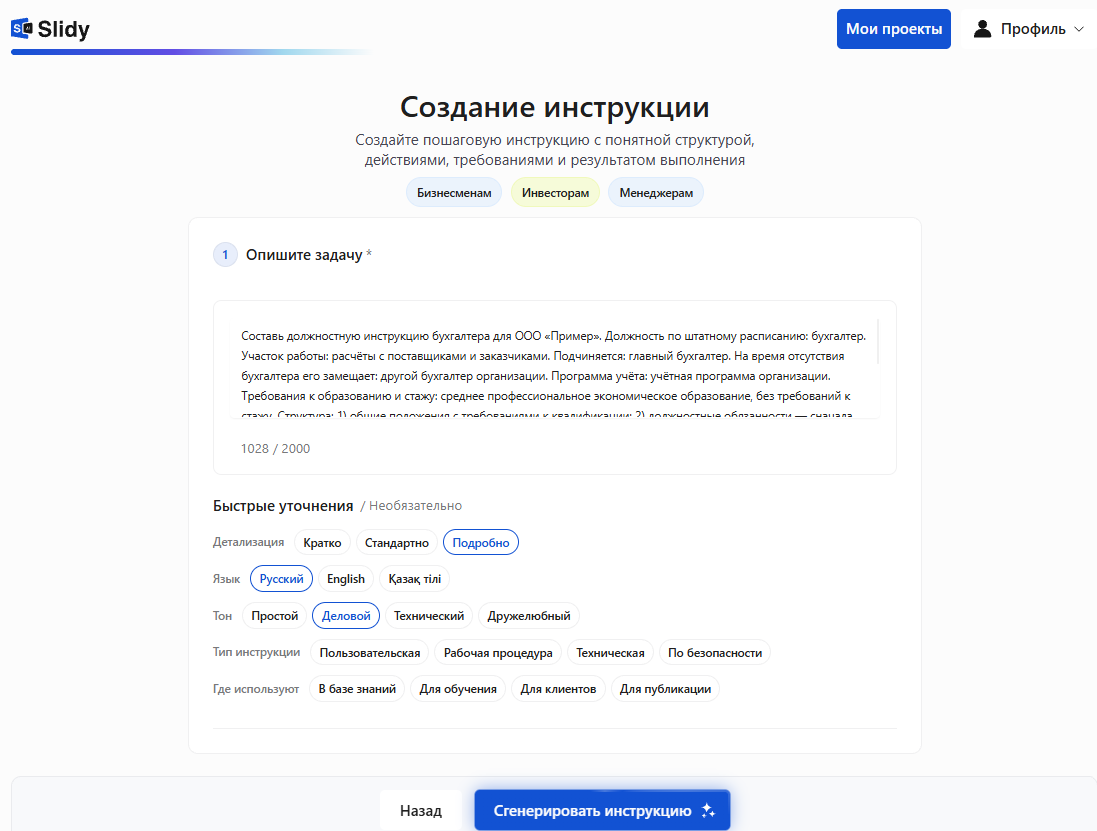Click Сгенерировать инструкцию button

pyautogui.click(x=602, y=811)
